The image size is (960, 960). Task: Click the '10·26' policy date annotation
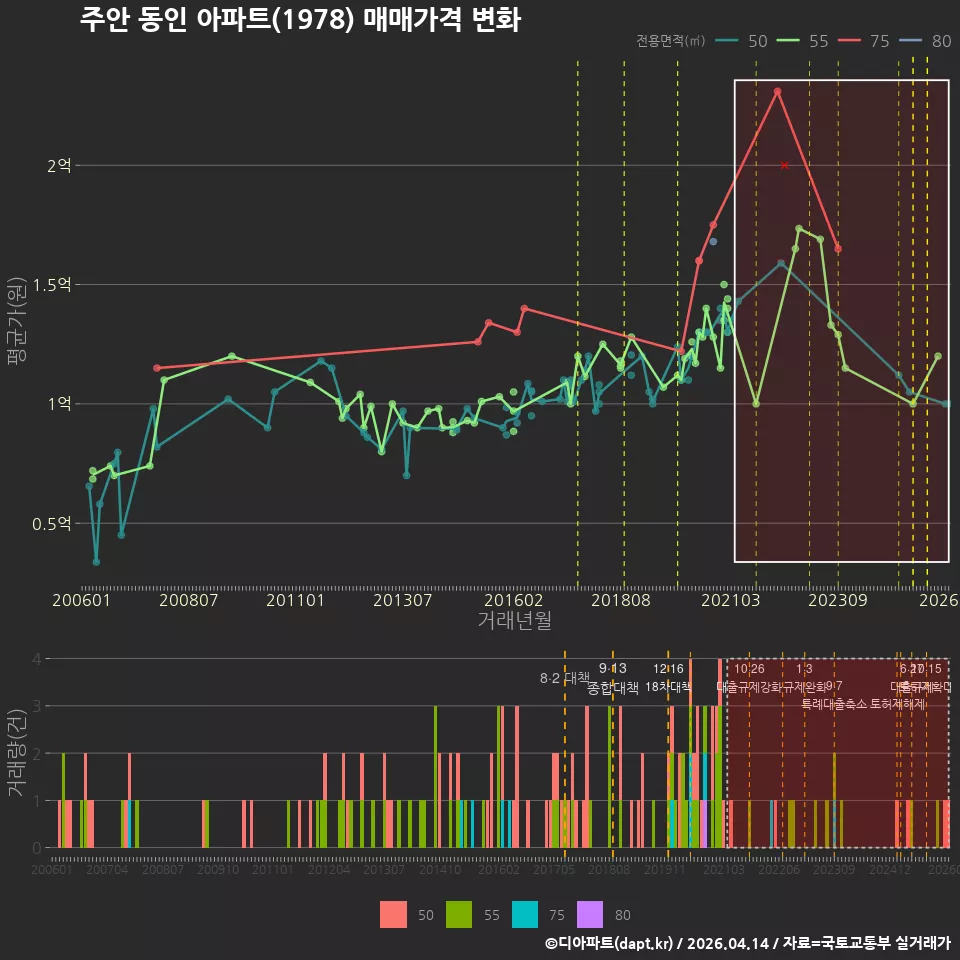pyautogui.click(x=749, y=669)
